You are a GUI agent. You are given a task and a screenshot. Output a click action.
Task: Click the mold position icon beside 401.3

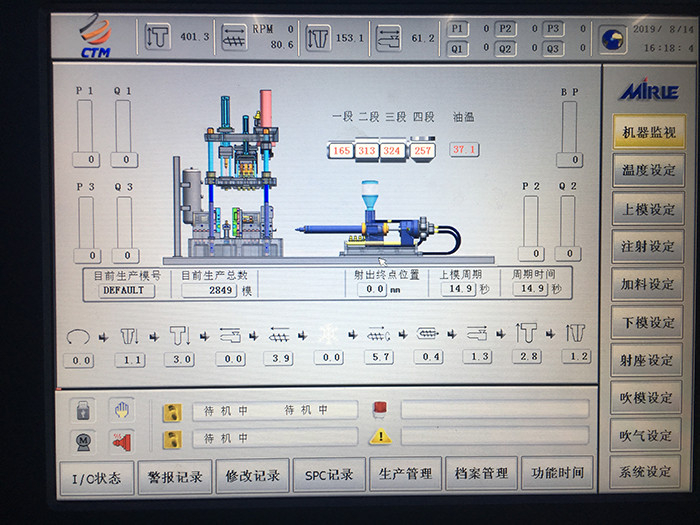(x=158, y=36)
